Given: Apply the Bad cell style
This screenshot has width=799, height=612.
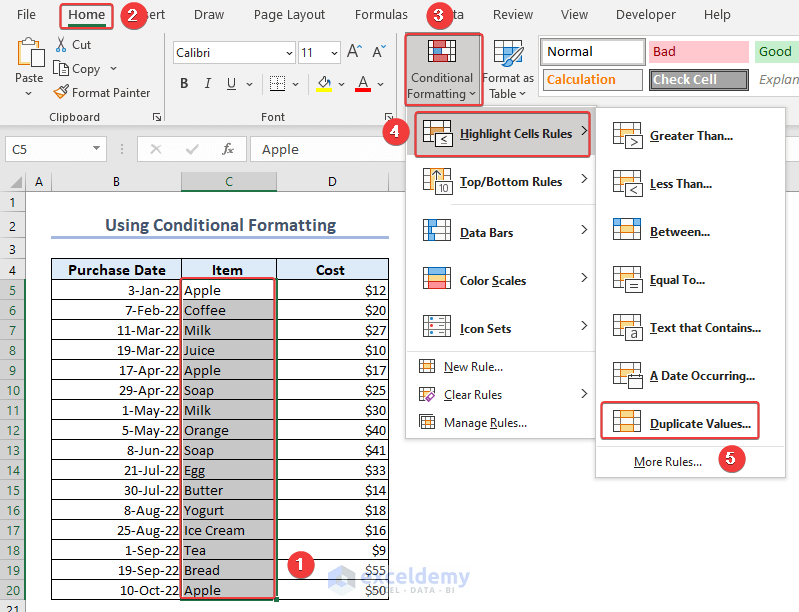Looking at the screenshot, I should click(x=698, y=52).
